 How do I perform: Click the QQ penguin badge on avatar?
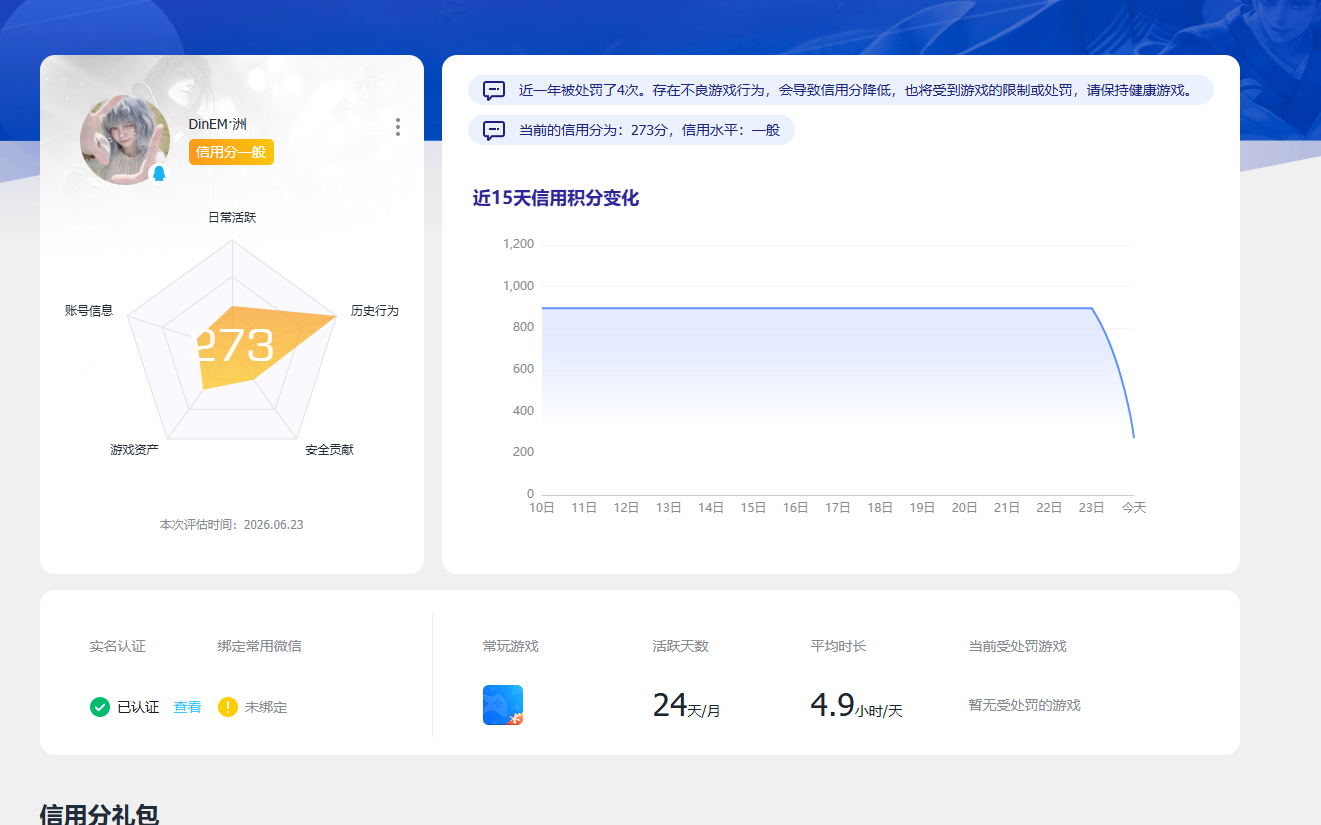pyautogui.click(x=158, y=173)
